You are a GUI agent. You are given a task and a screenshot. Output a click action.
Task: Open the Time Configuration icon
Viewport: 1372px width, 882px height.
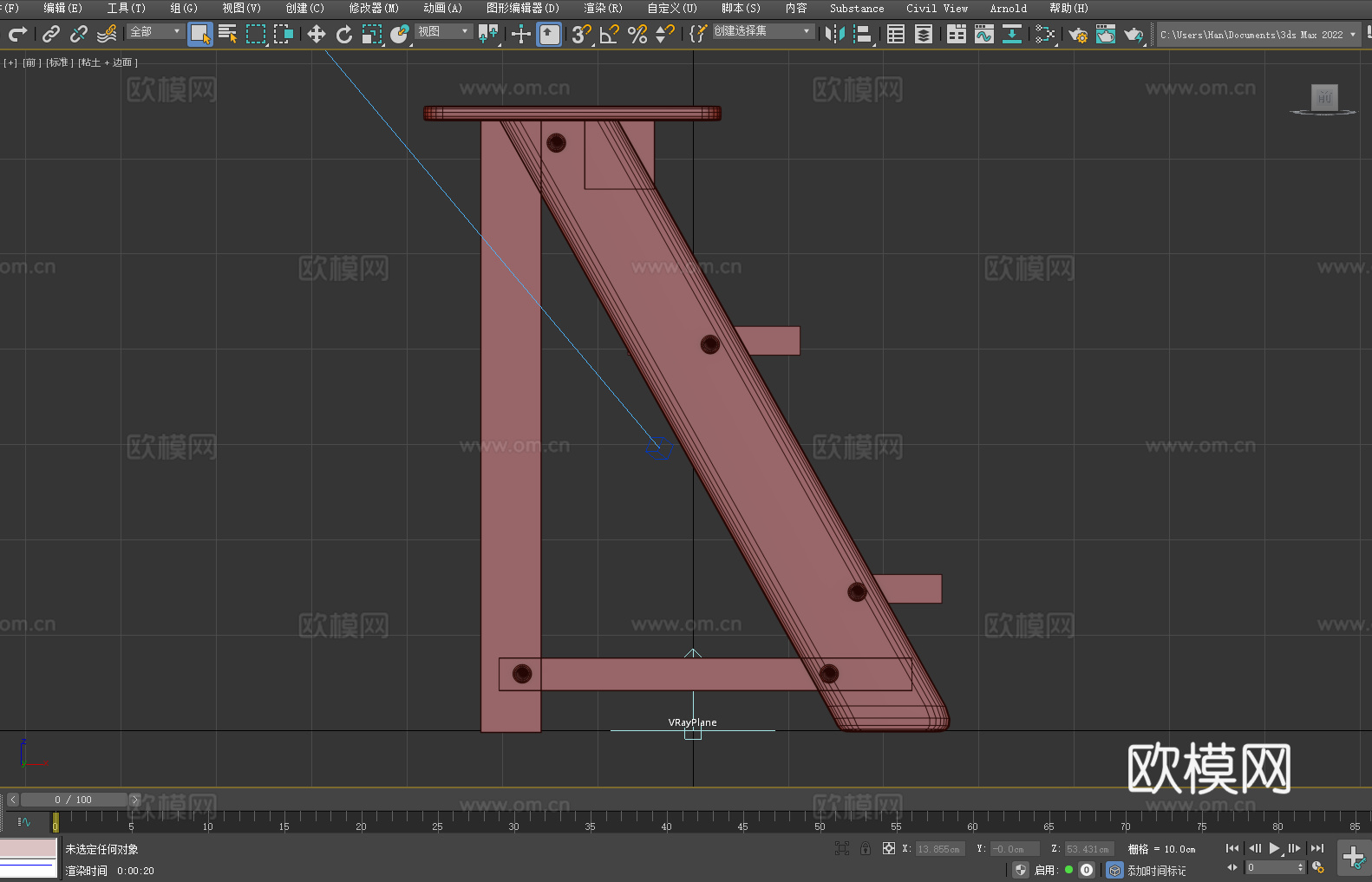click(1318, 867)
